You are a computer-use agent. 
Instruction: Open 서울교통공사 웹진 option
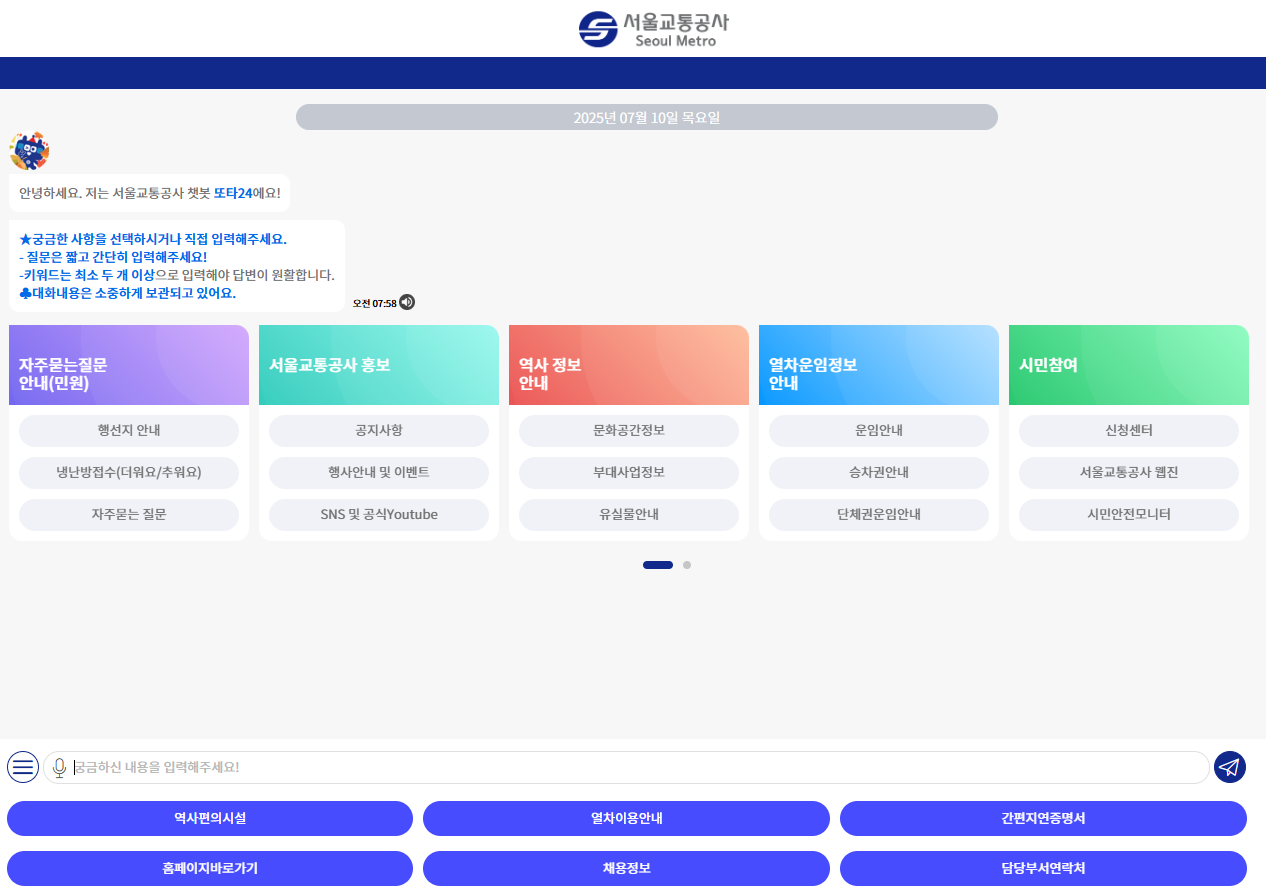[x=1129, y=473]
